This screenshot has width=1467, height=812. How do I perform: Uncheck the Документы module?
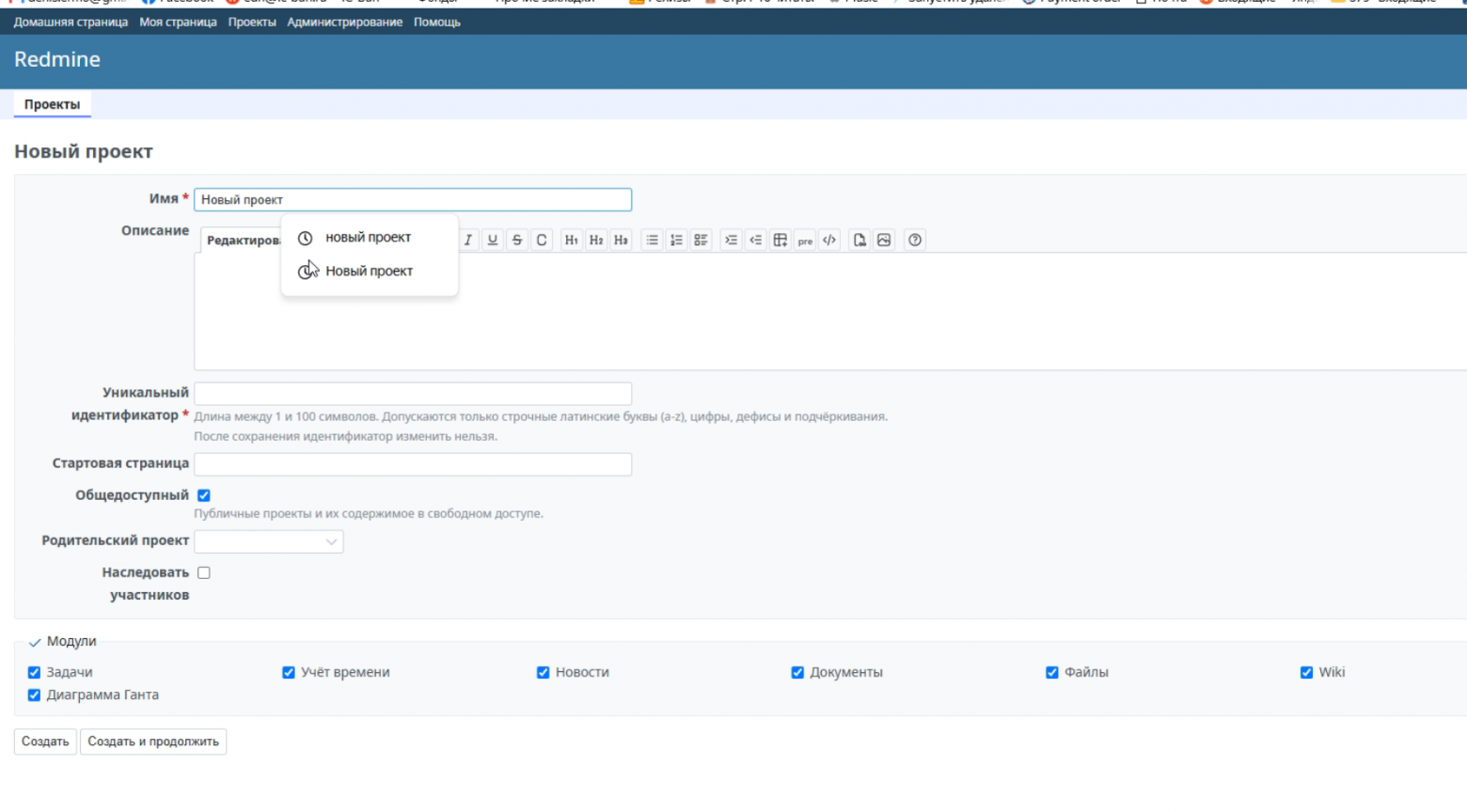point(797,672)
